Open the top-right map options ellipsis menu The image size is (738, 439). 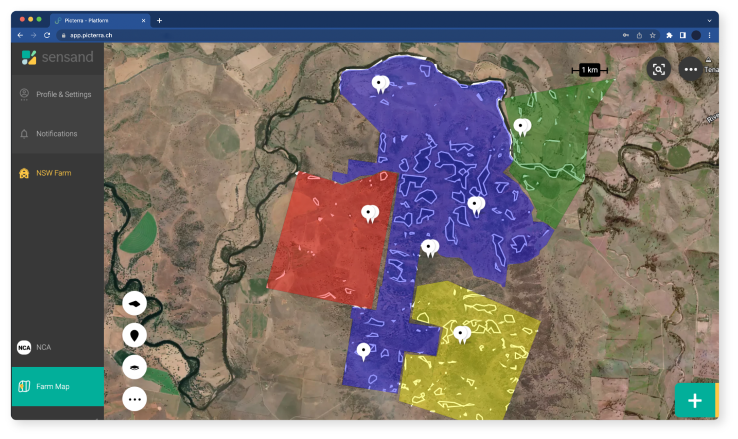pyautogui.click(x=690, y=69)
